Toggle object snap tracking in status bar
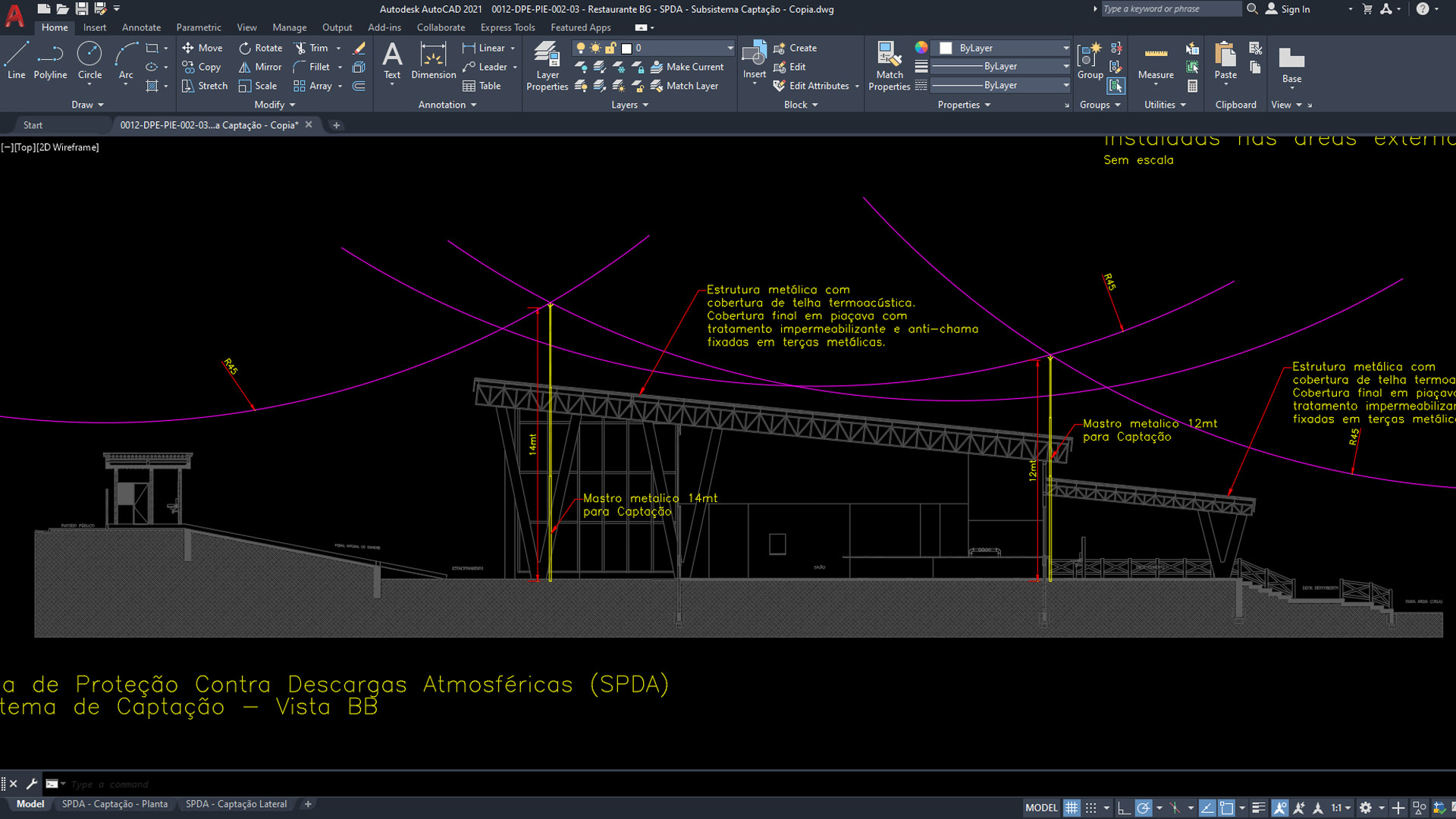This screenshot has height=819, width=1456. [x=1207, y=808]
